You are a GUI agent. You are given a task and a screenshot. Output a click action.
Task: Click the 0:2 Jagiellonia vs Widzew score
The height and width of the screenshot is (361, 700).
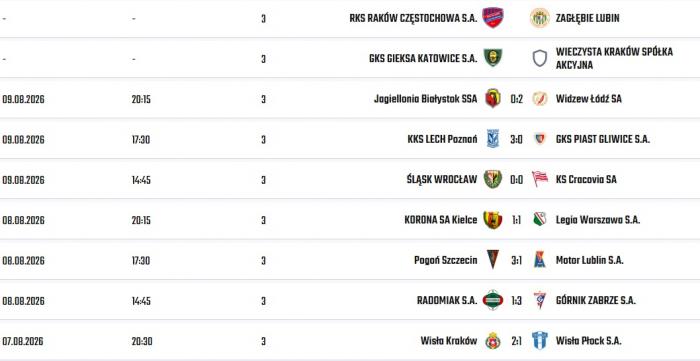(516, 99)
